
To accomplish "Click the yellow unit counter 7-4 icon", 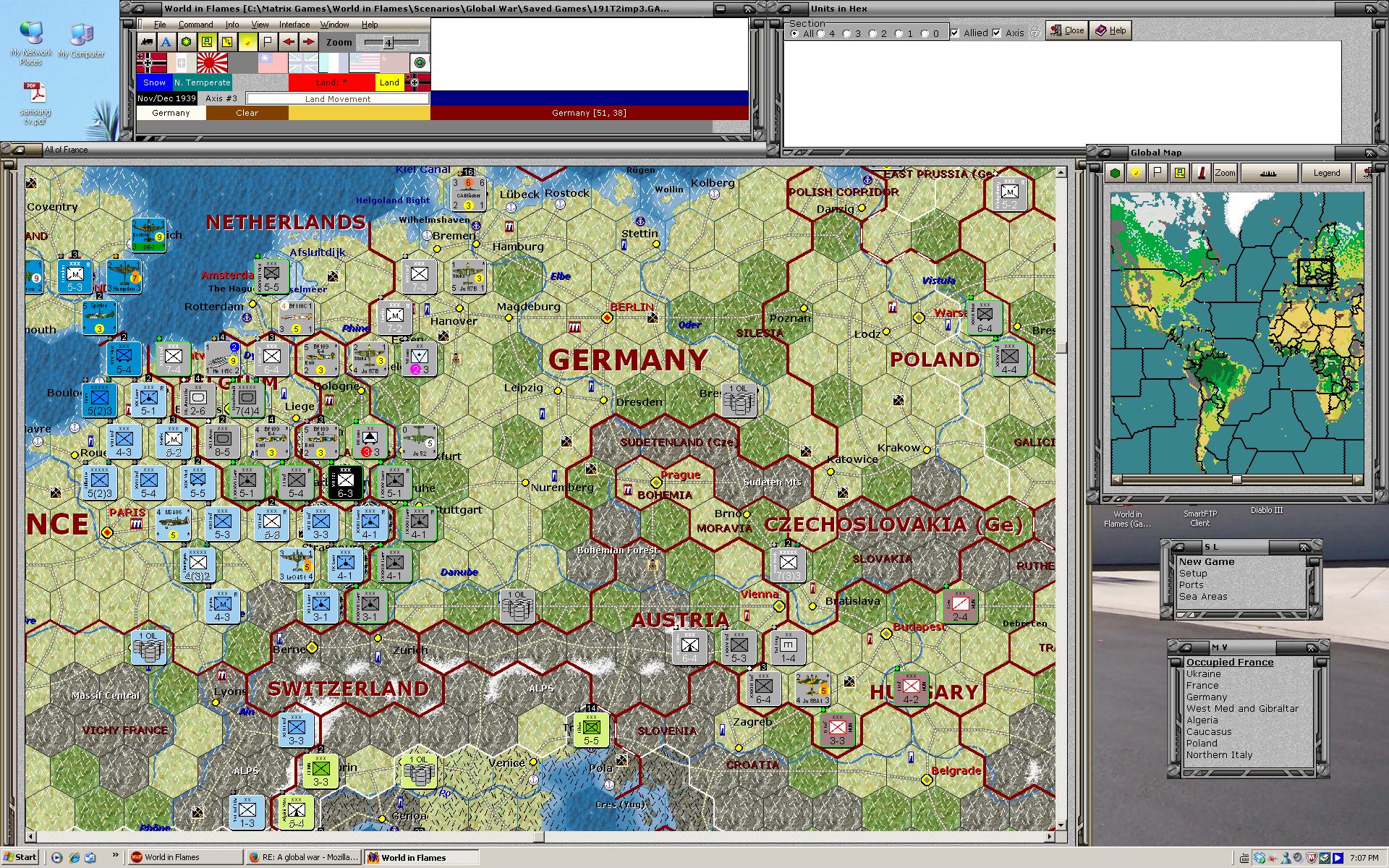I will pyautogui.click(x=207, y=42).
